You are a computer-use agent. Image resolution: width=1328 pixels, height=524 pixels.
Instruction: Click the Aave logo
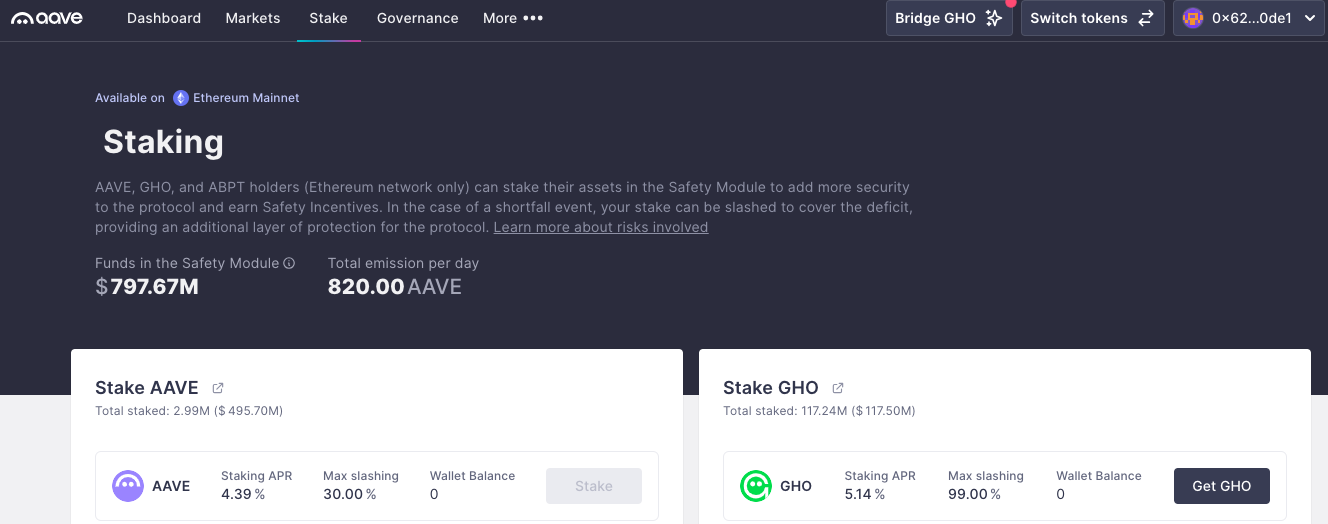tap(46, 18)
